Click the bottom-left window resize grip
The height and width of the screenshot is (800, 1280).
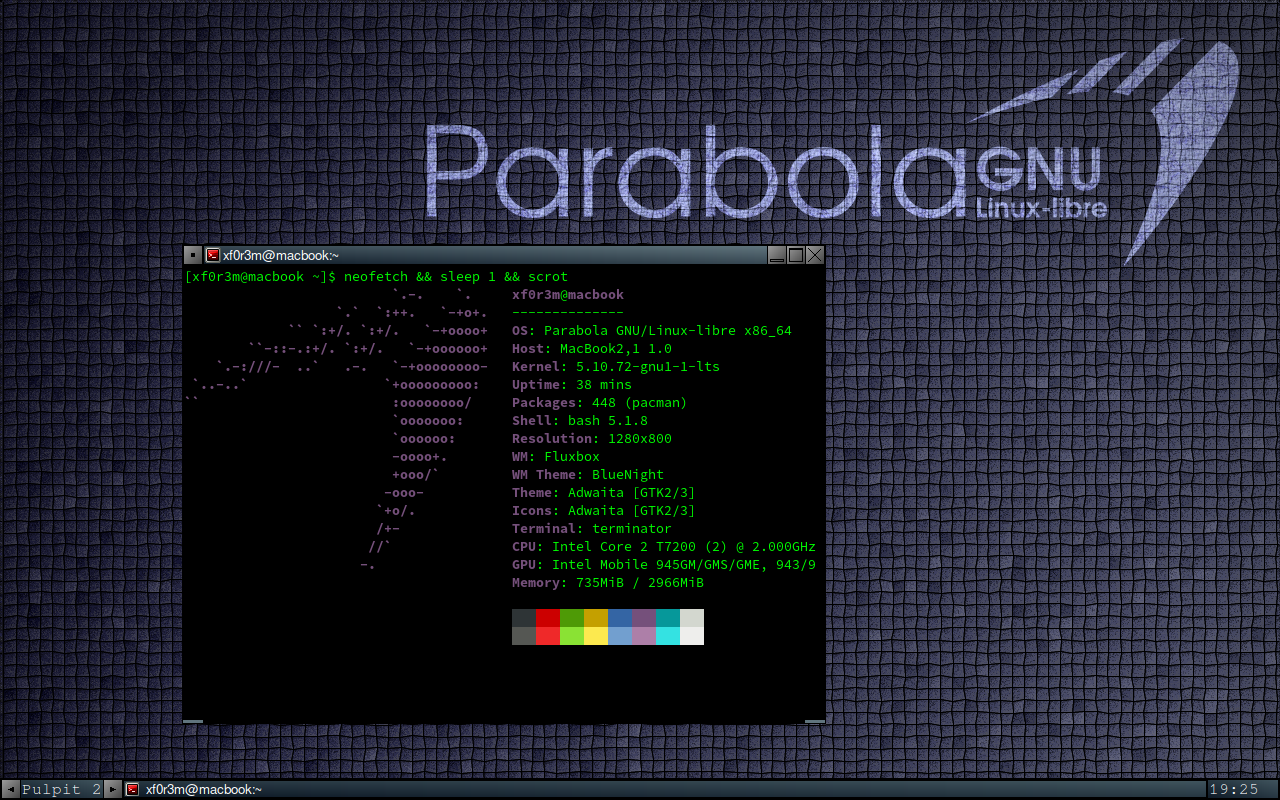pyautogui.click(x=193, y=720)
